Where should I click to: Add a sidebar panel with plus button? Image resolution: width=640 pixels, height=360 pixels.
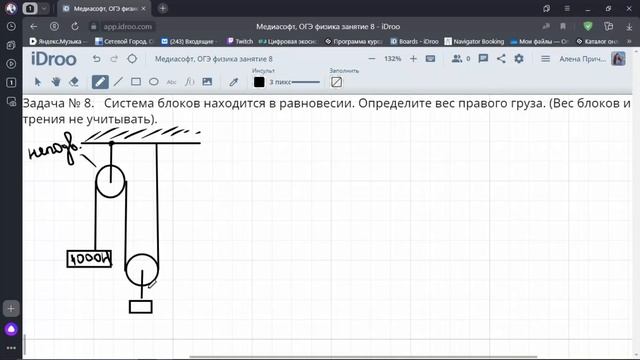click(x=11, y=309)
